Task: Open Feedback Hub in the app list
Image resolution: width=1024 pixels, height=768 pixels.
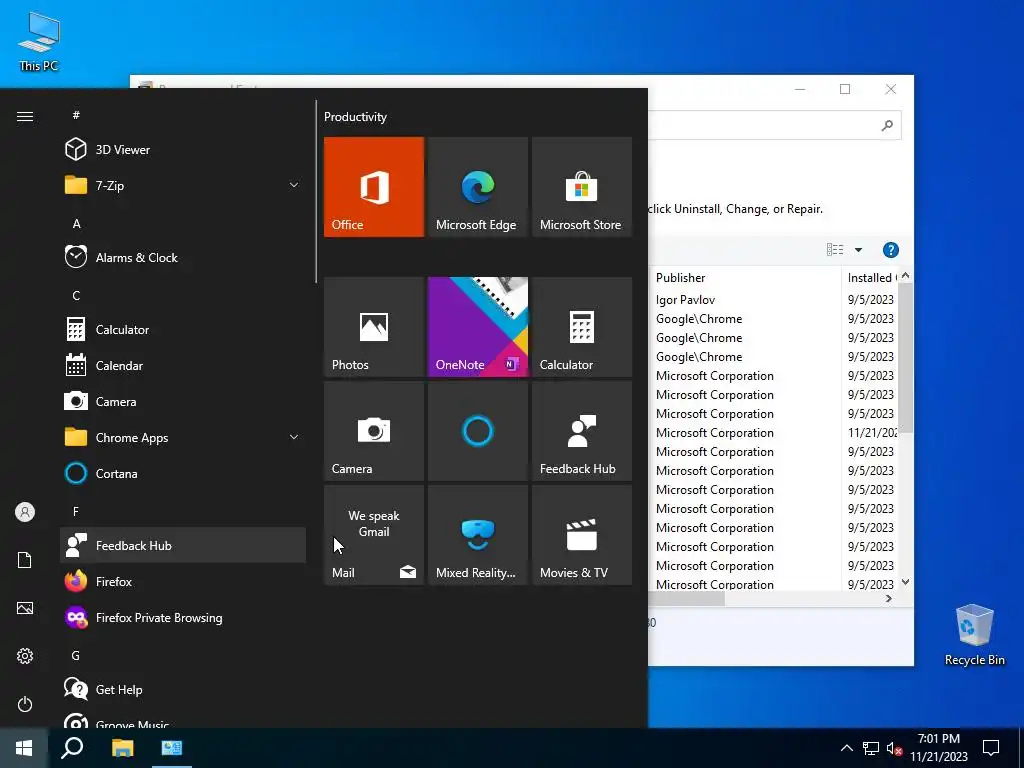Action: click(183, 545)
